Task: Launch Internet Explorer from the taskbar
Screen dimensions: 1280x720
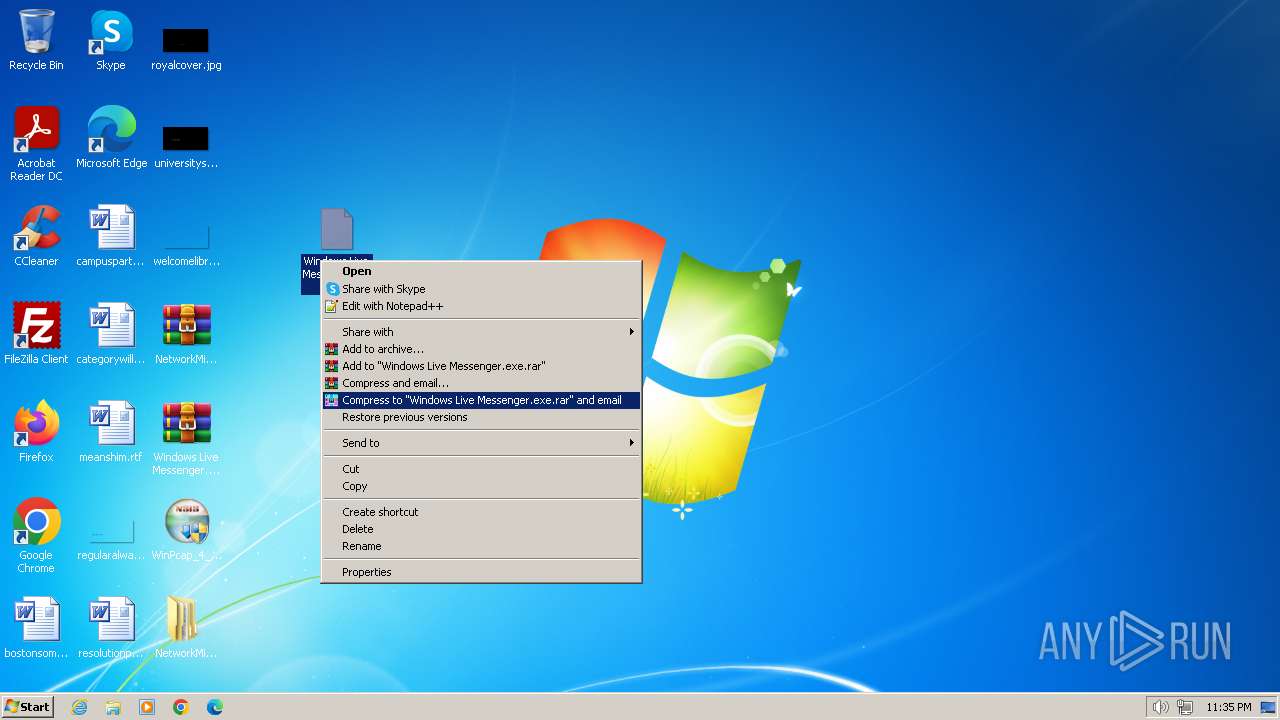Action: click(79, 707)
